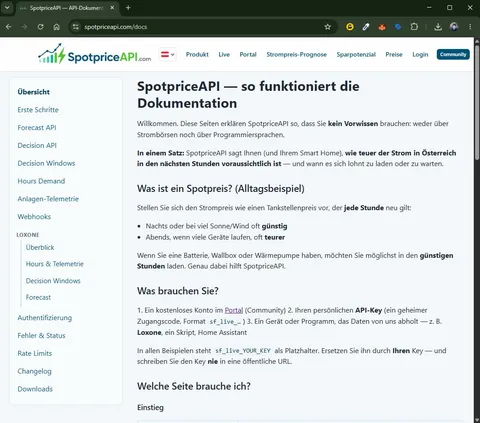
Task: Click the browser forward arrow
Action: [24, 27]
